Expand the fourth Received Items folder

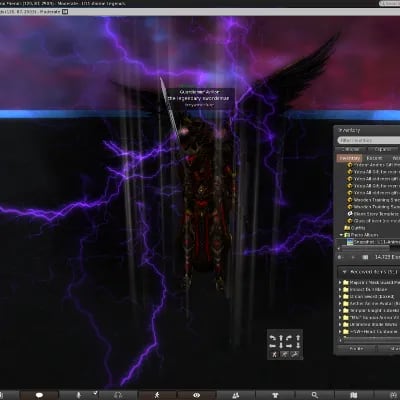[x=340, y=303]
